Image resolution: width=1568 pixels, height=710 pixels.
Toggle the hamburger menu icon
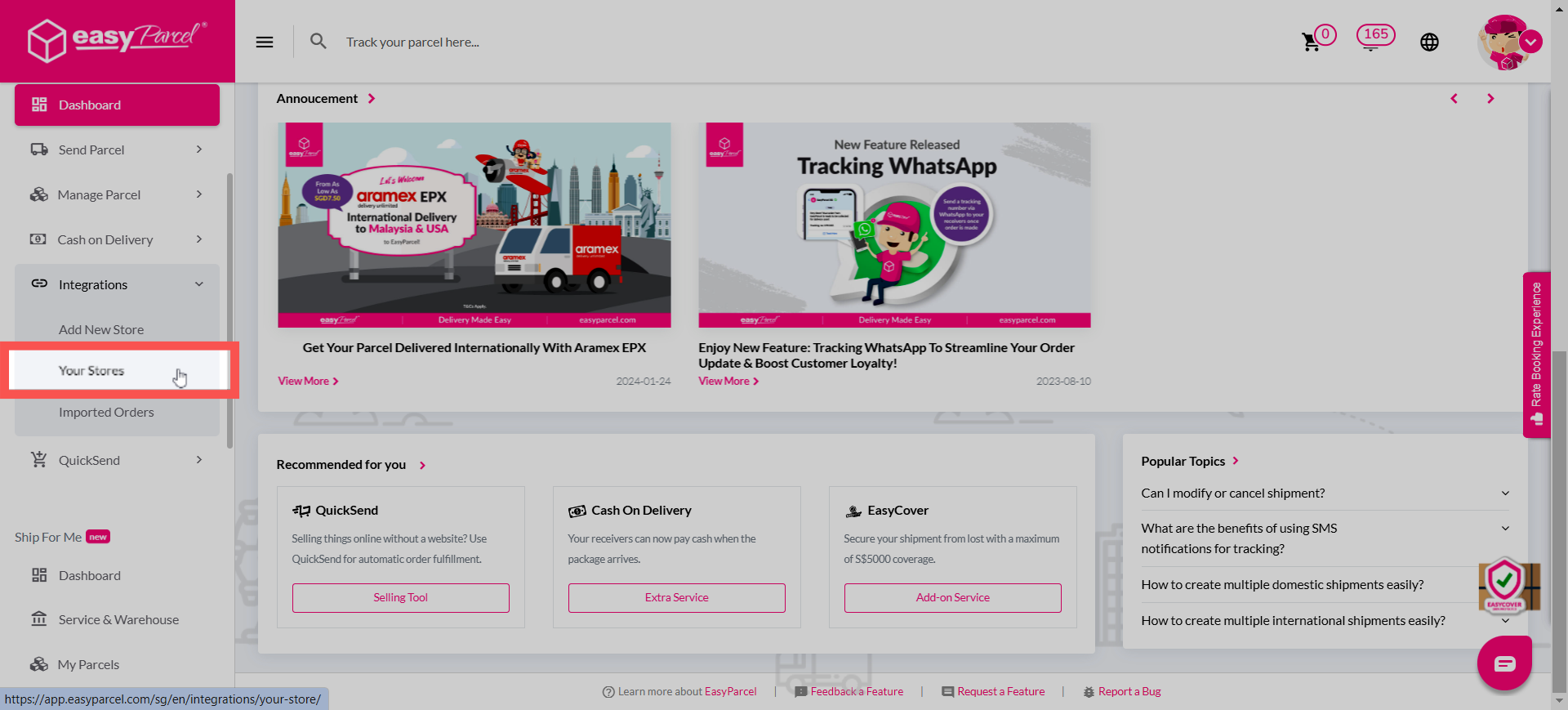coord(265,42)
